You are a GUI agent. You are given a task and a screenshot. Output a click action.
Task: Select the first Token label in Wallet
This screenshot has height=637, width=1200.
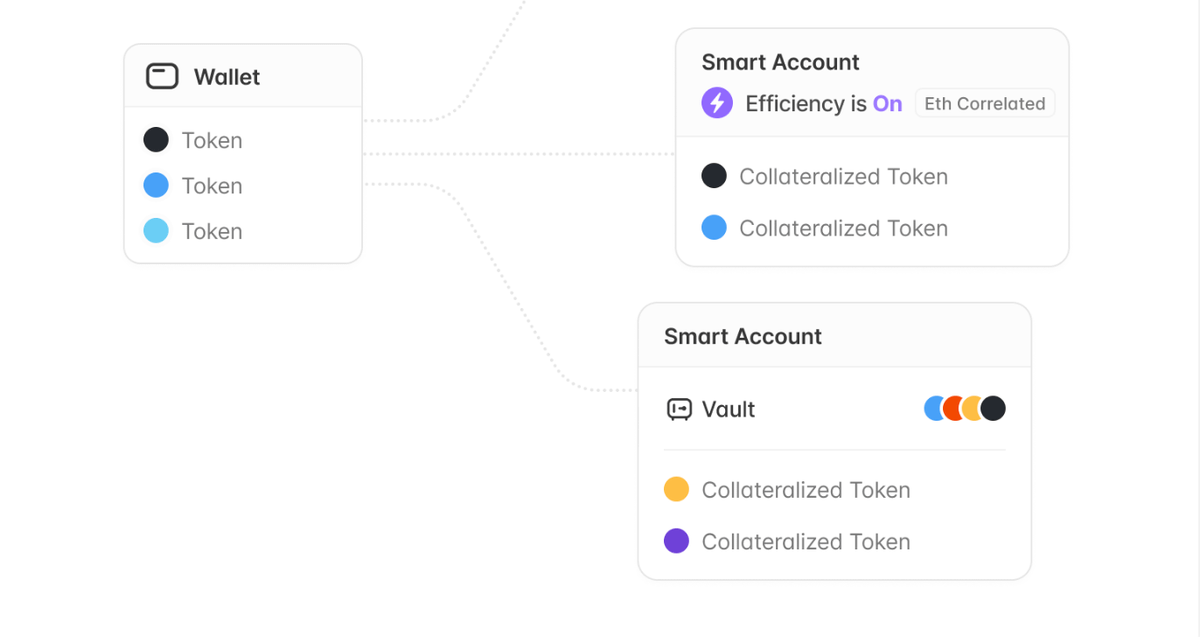[212, 140]
